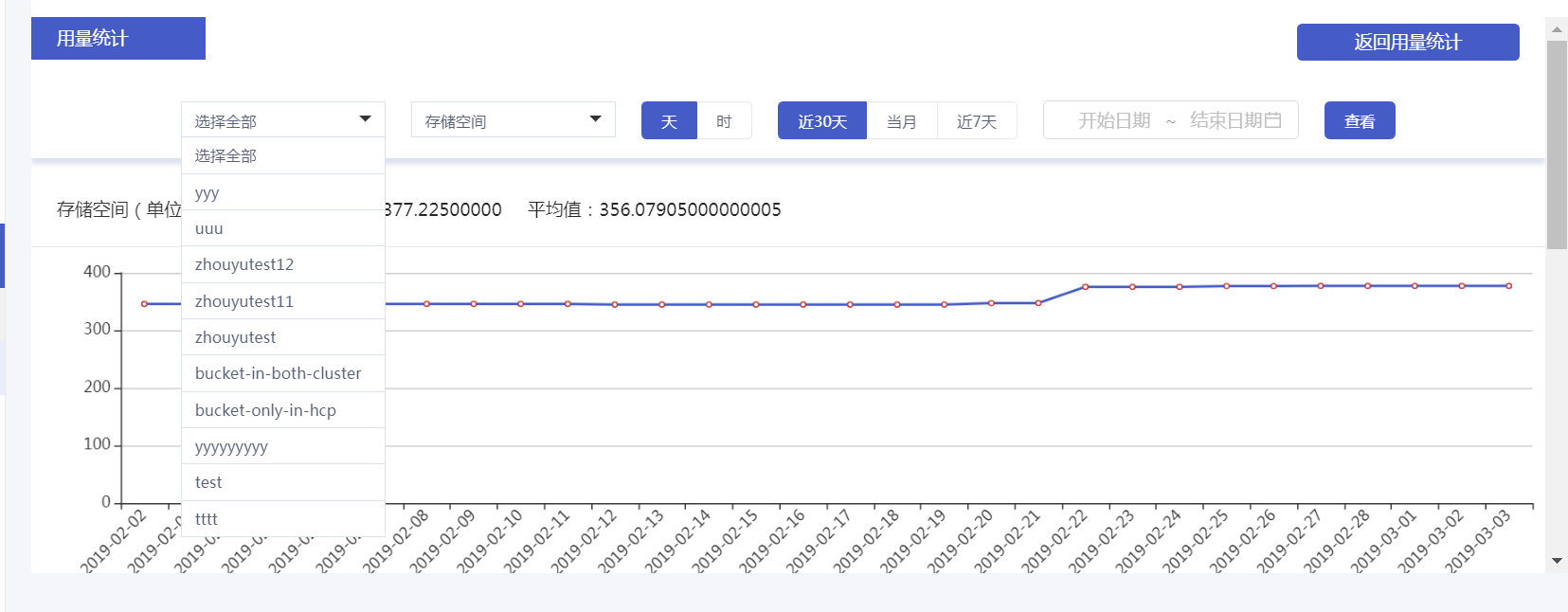1568x612 pixels.
Task: Collapse the 选择全部 bucket dropdown arrow
Action: point(366,119)
